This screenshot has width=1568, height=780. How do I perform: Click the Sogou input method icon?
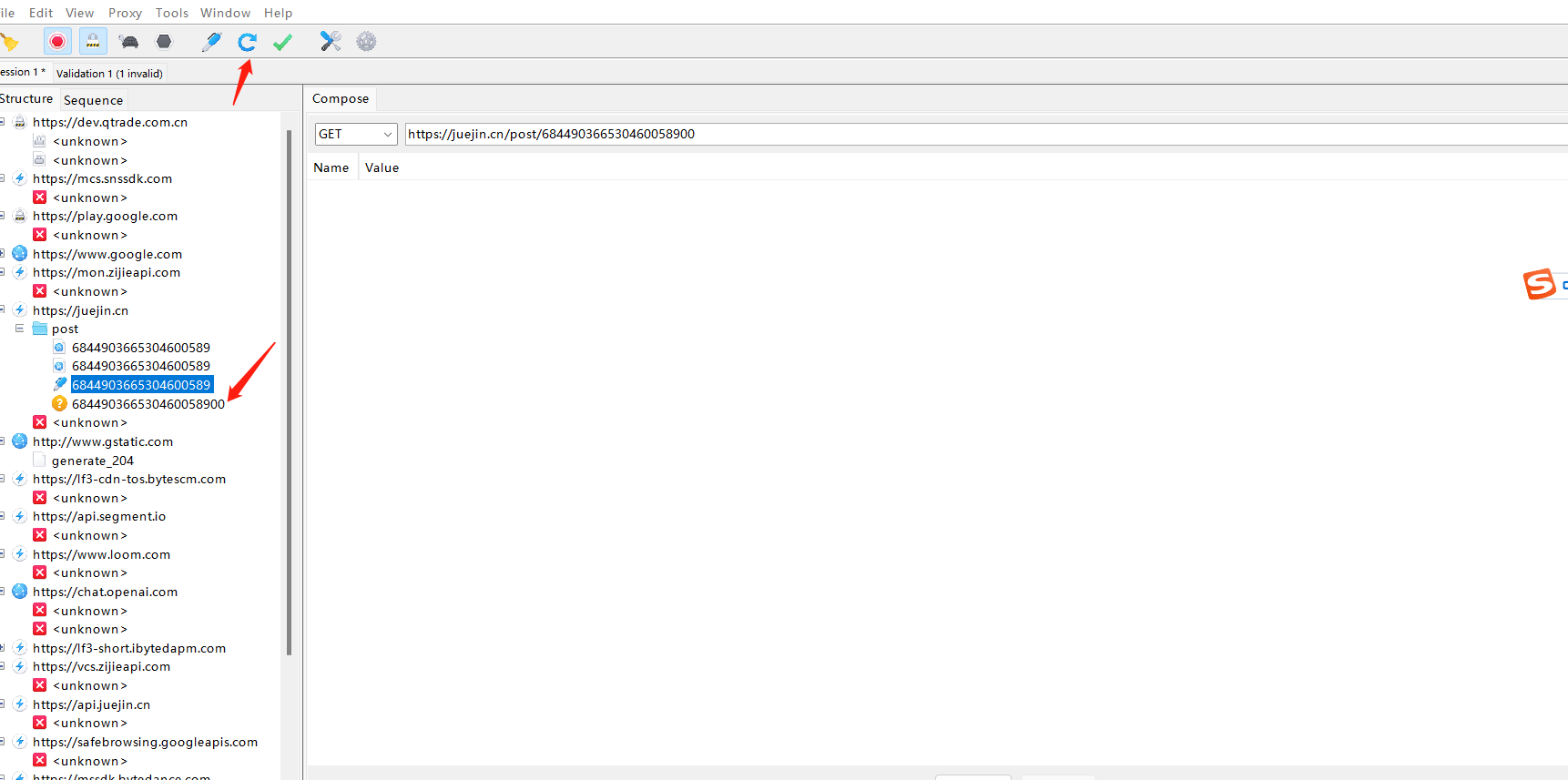[x=1540, y=284]
